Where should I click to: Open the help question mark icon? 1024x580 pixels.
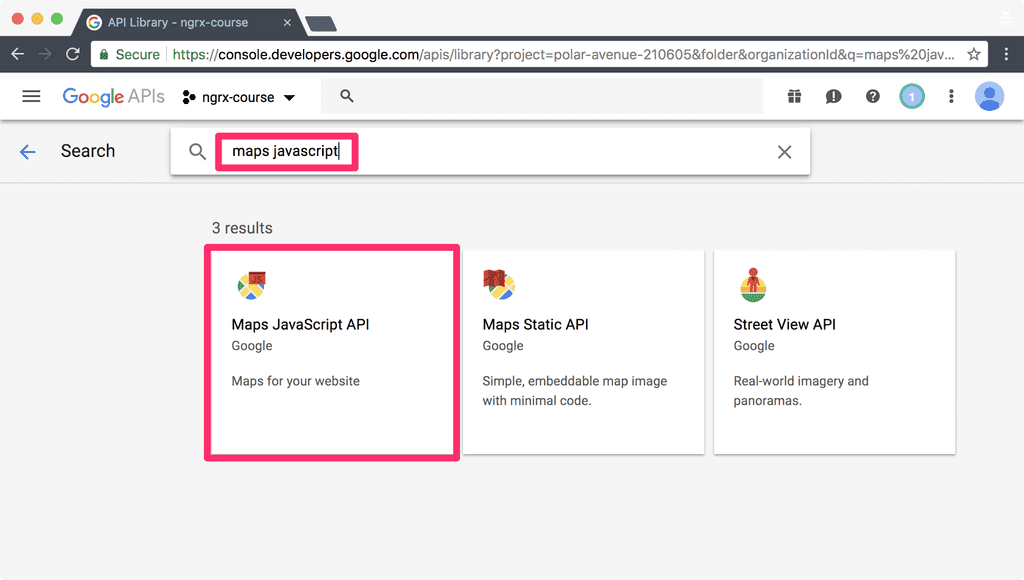[x=872, y=97]
